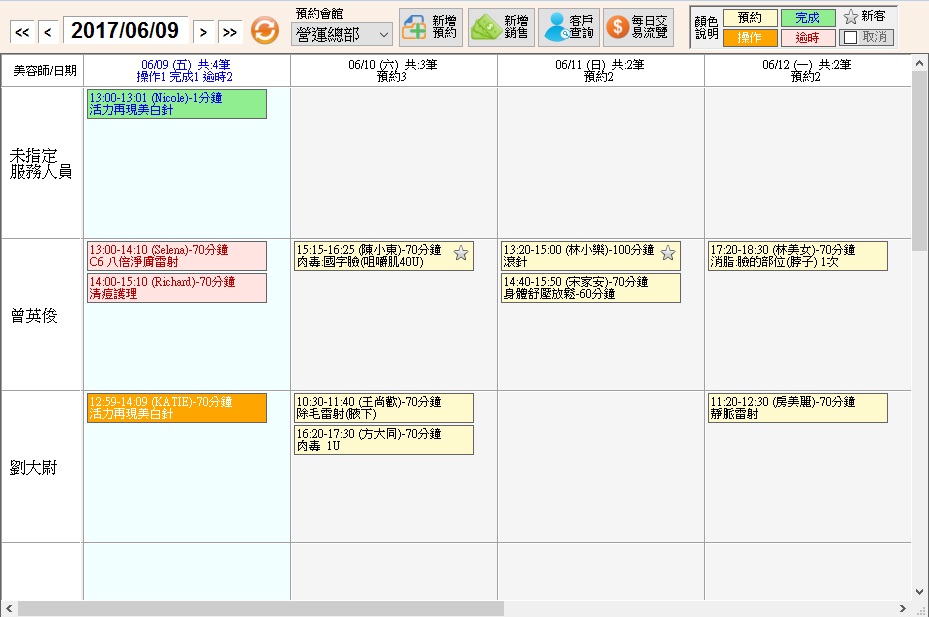Image resolution: width=929 pixels, height=617 pixels.
Task: Jump backward using the << button
Action: pos(22,33)
